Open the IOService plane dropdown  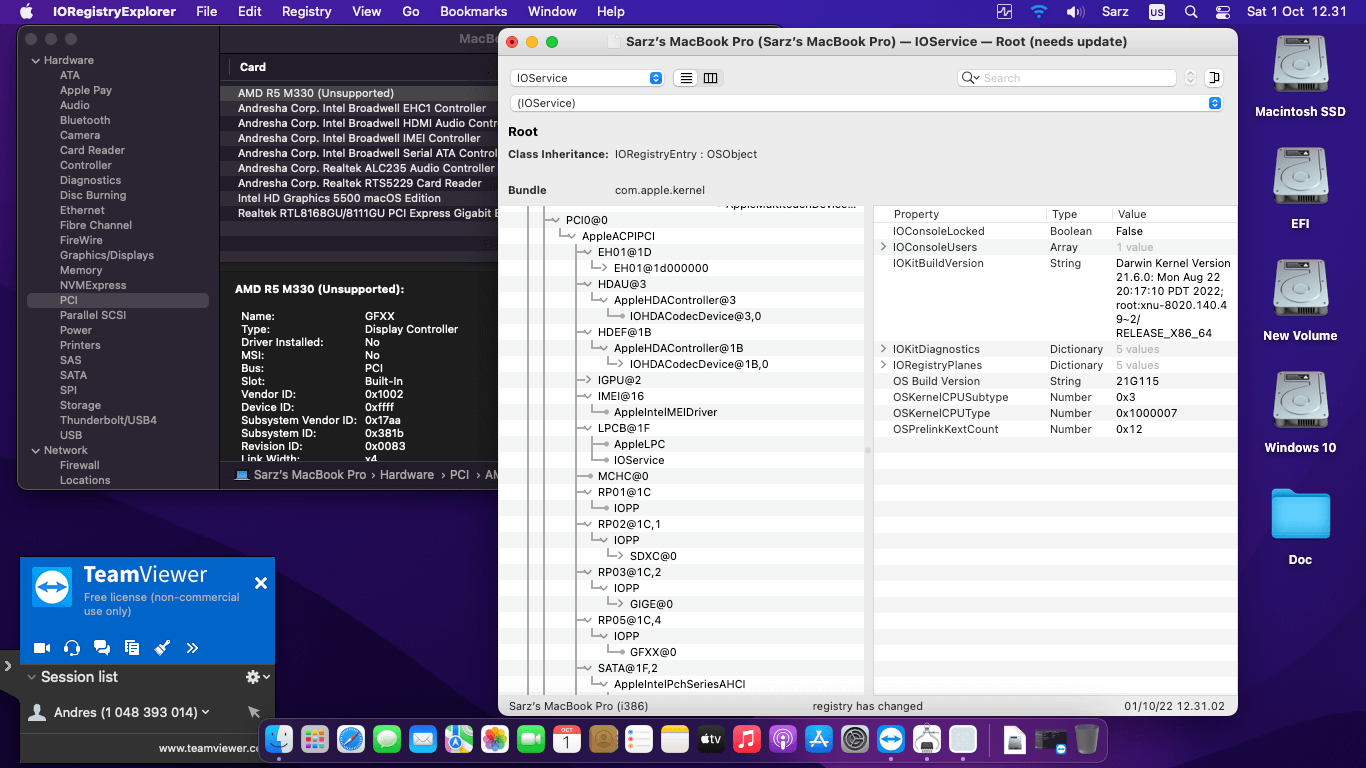(587, 78)
